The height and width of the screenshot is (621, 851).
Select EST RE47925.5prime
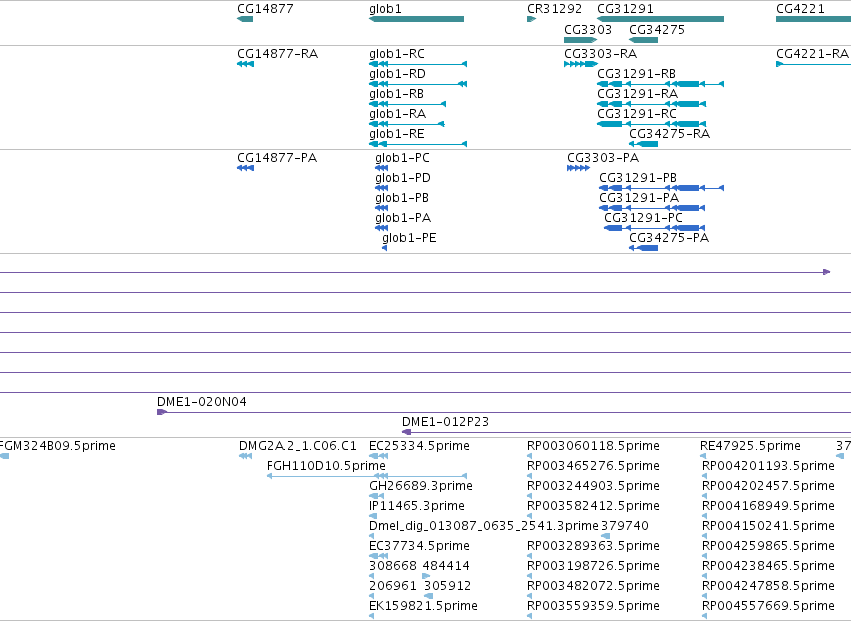click(703, 456)
